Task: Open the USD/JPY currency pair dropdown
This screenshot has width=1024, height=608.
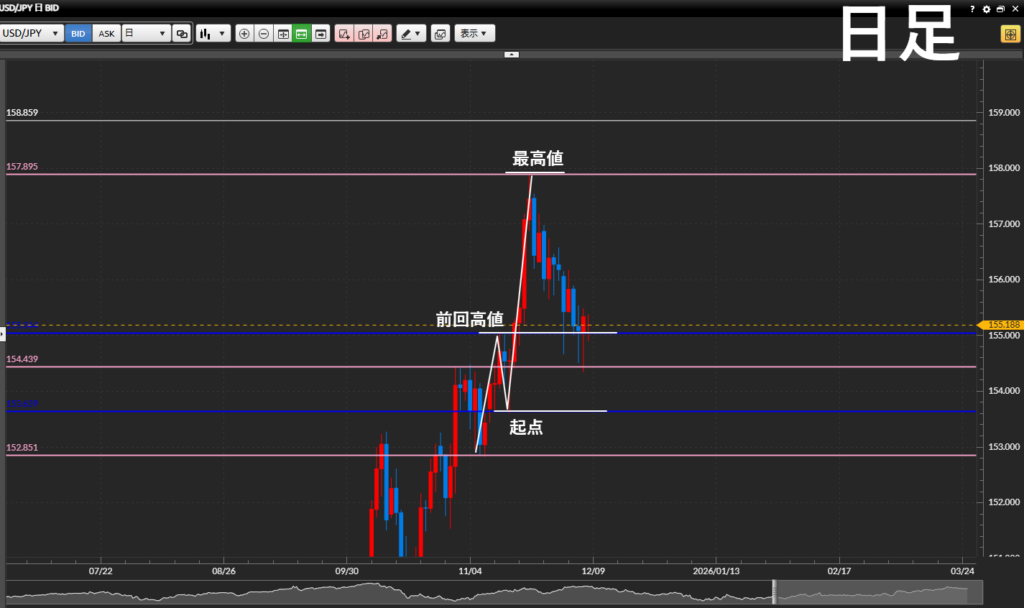Action: point(32,33)
